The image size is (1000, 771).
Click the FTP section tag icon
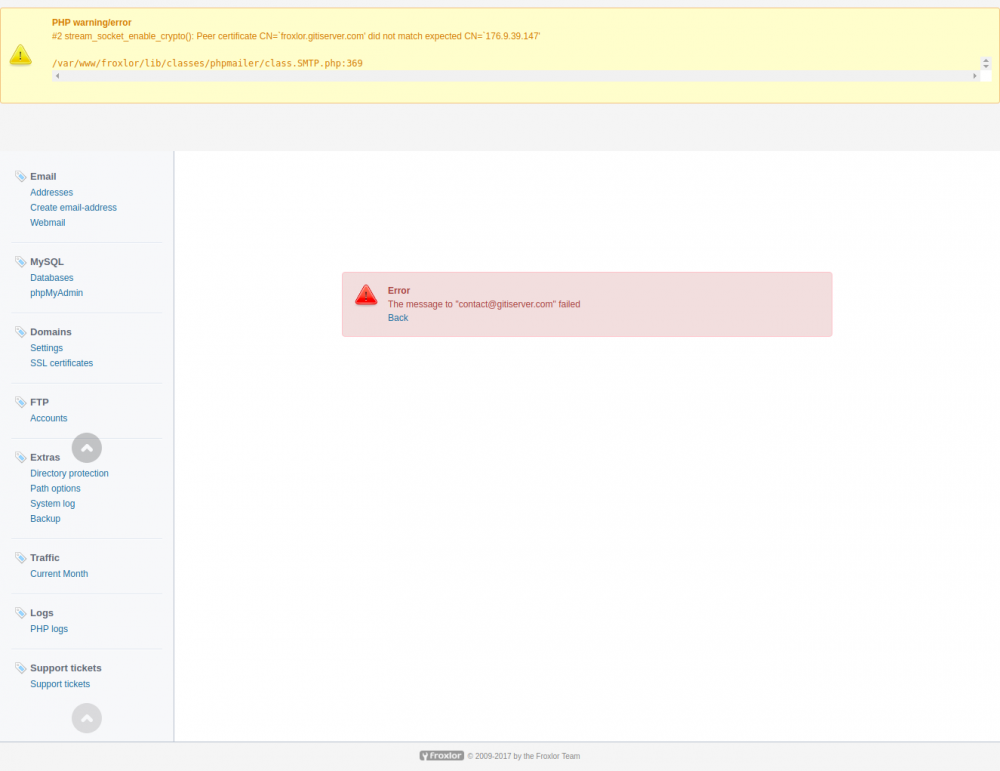[x=19, y=401]
